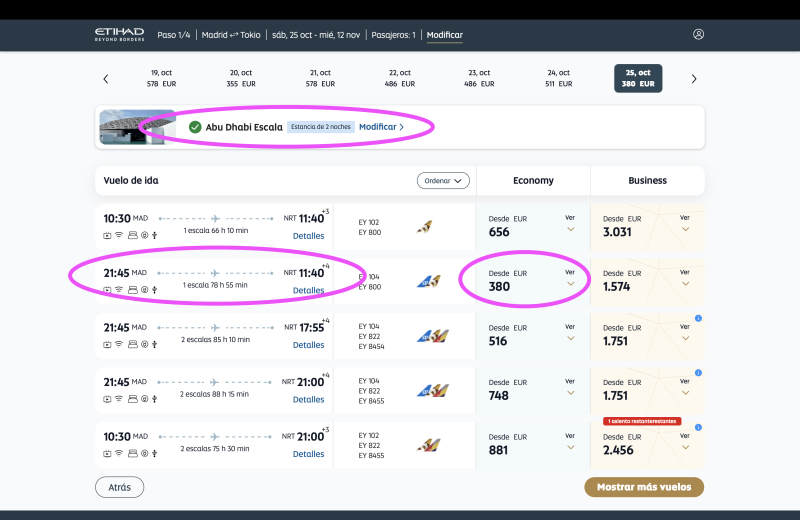Expand Business fare 3.031 EUR via Ver

pyautogui.click(x=685, y=223)
